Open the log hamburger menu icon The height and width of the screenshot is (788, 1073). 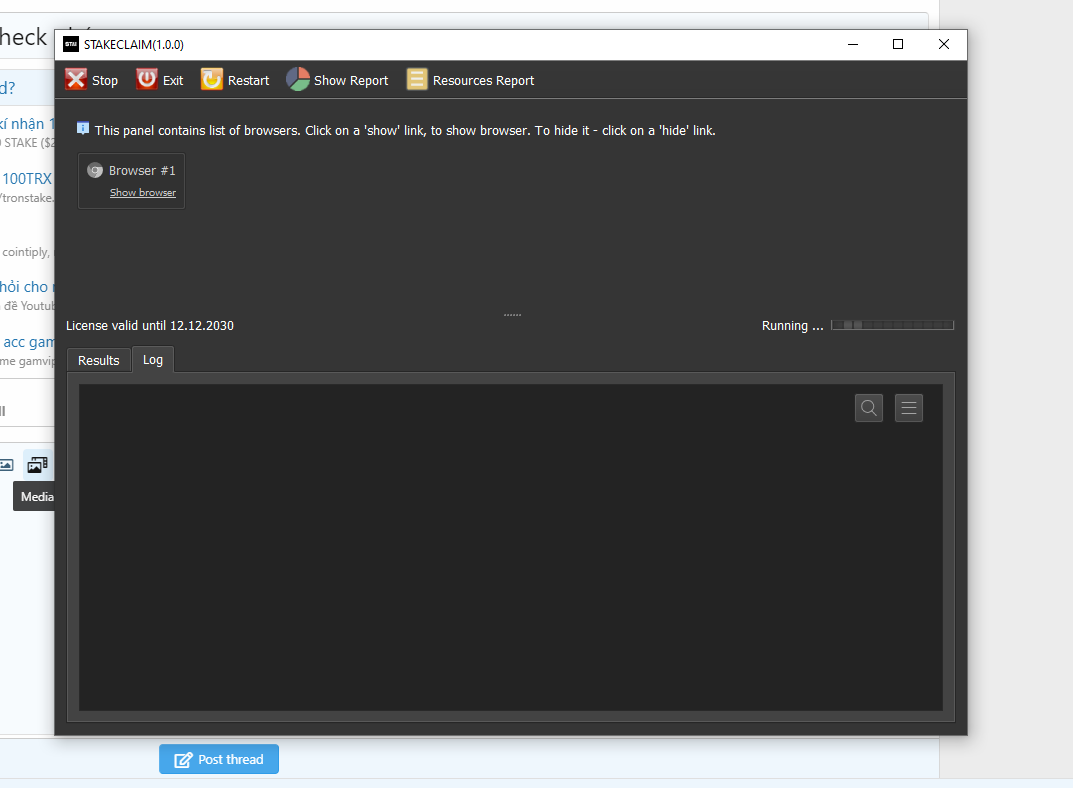(909, 408)
